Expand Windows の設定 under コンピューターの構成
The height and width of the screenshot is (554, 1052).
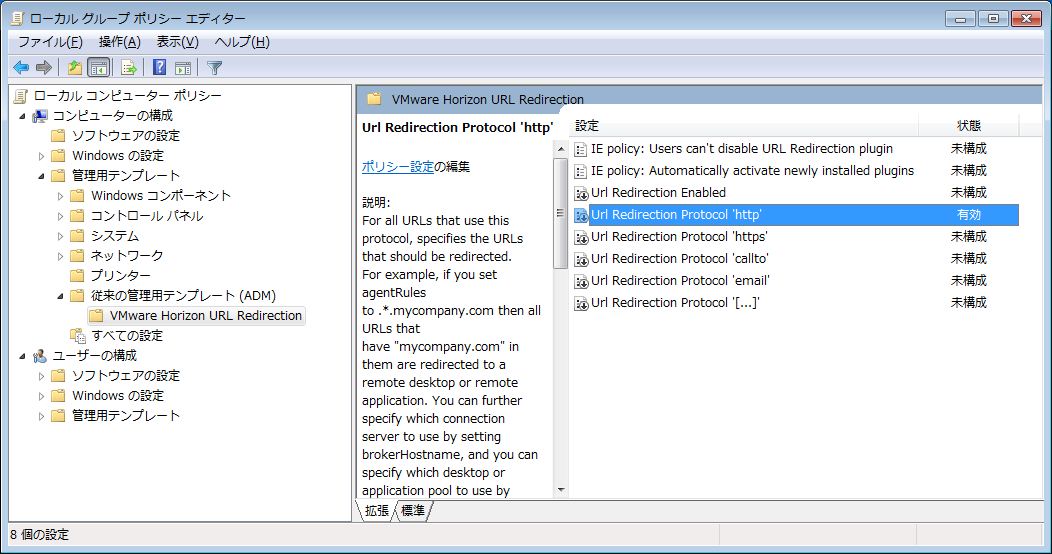coord(42,156)
